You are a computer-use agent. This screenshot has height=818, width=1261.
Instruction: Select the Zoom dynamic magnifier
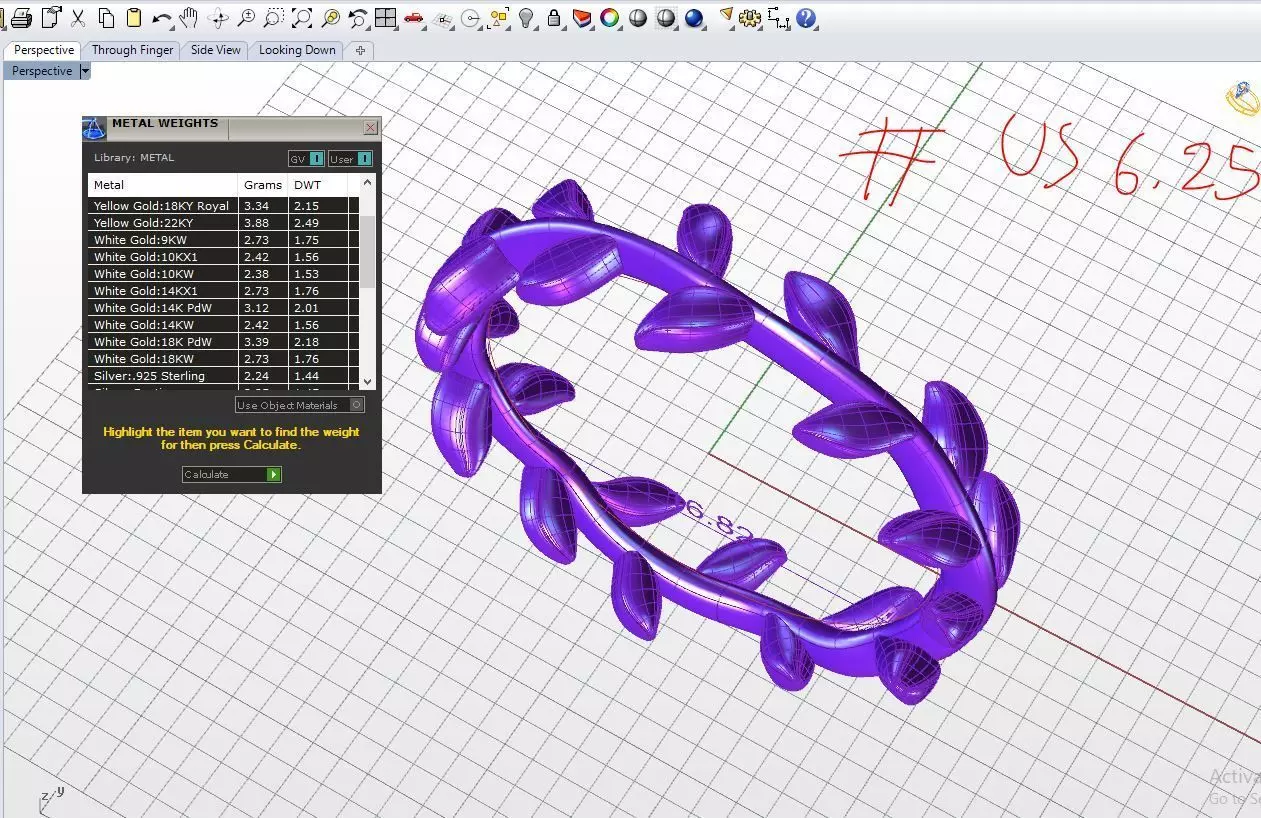[x=246, y=18]
